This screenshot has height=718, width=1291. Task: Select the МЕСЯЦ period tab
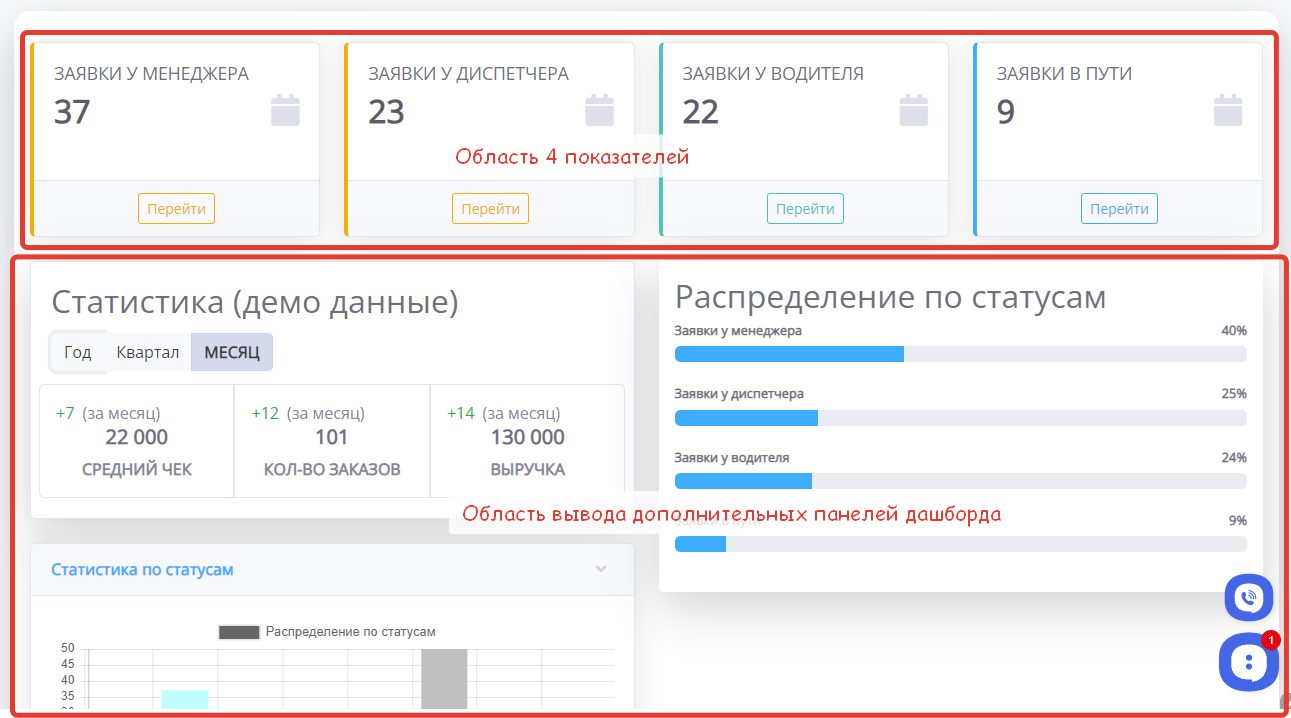pyautogui.click(x=232, y=352)
